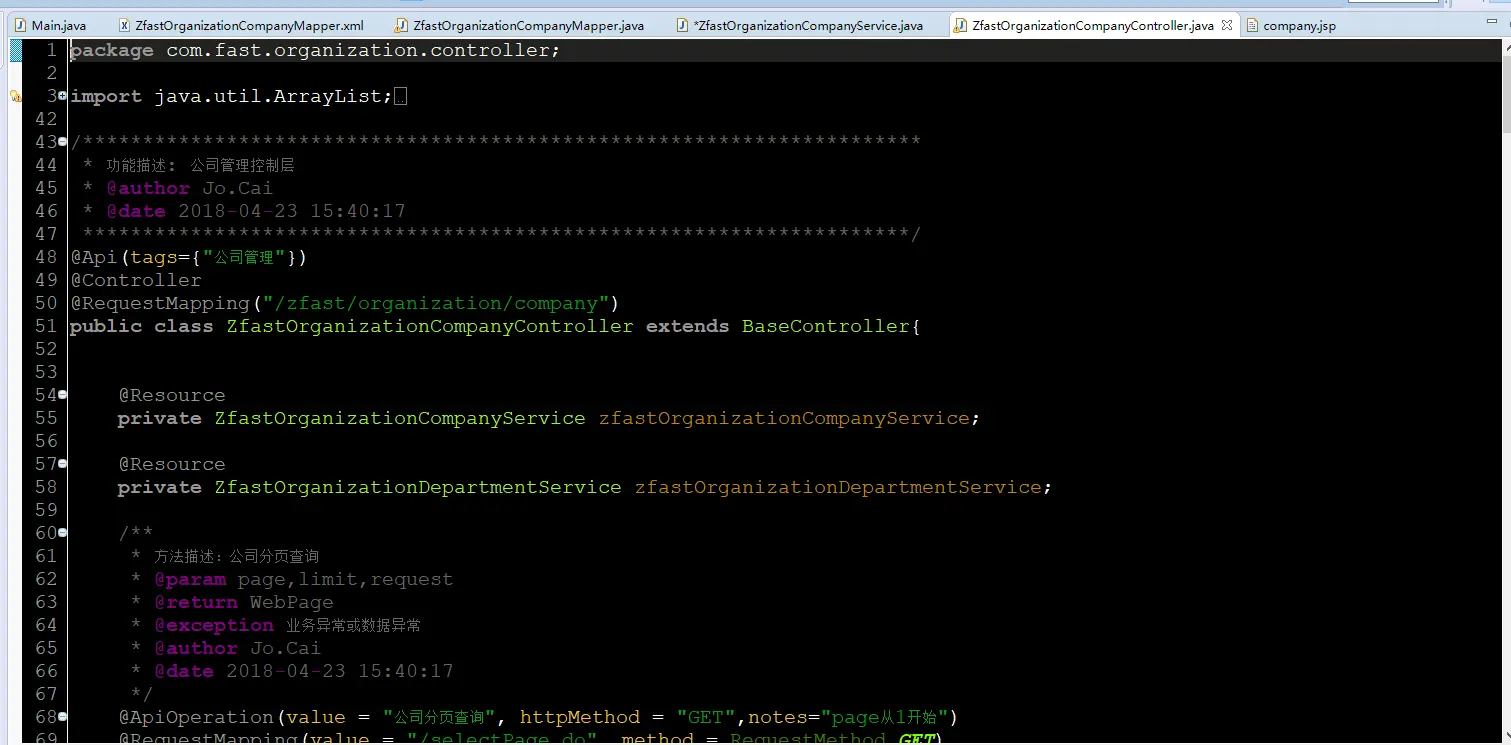
Task: Collapse the fold at line 54 @Resource
Action: click(x=63, y=395)
